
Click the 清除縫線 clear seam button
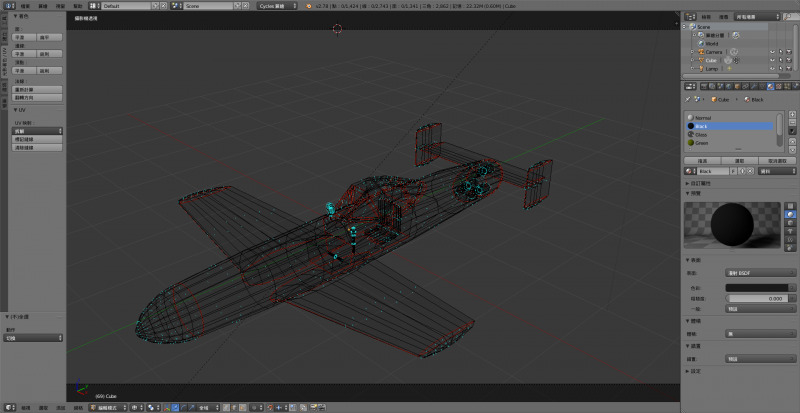(37, 148)
